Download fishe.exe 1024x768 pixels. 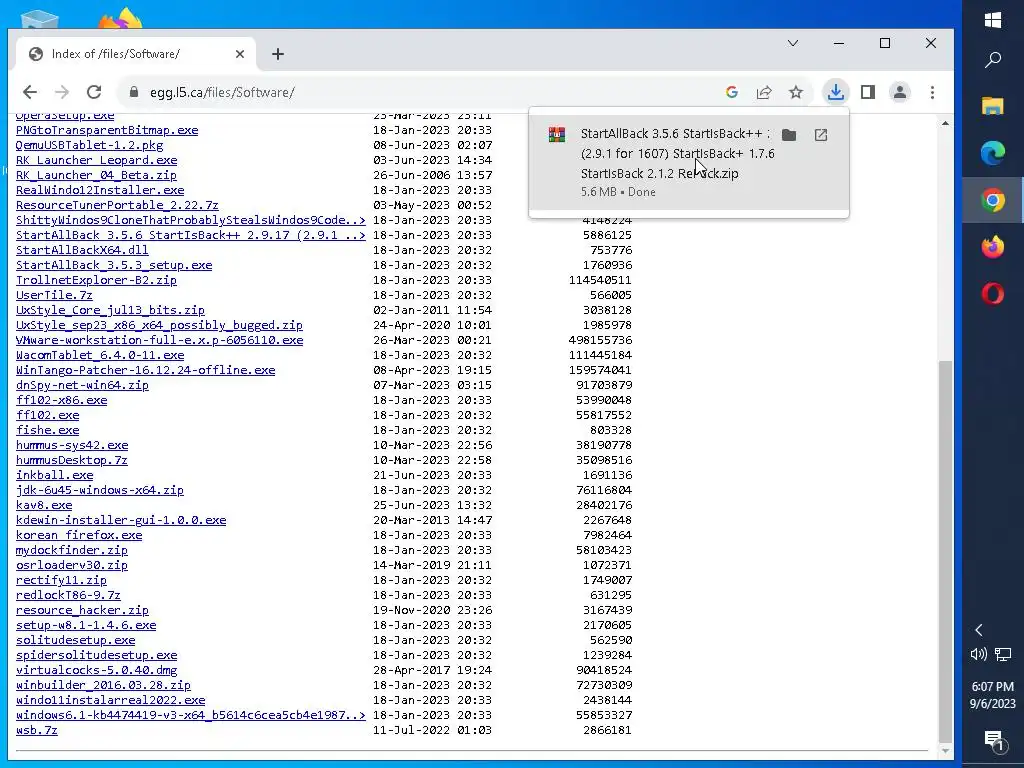[48, 430]
